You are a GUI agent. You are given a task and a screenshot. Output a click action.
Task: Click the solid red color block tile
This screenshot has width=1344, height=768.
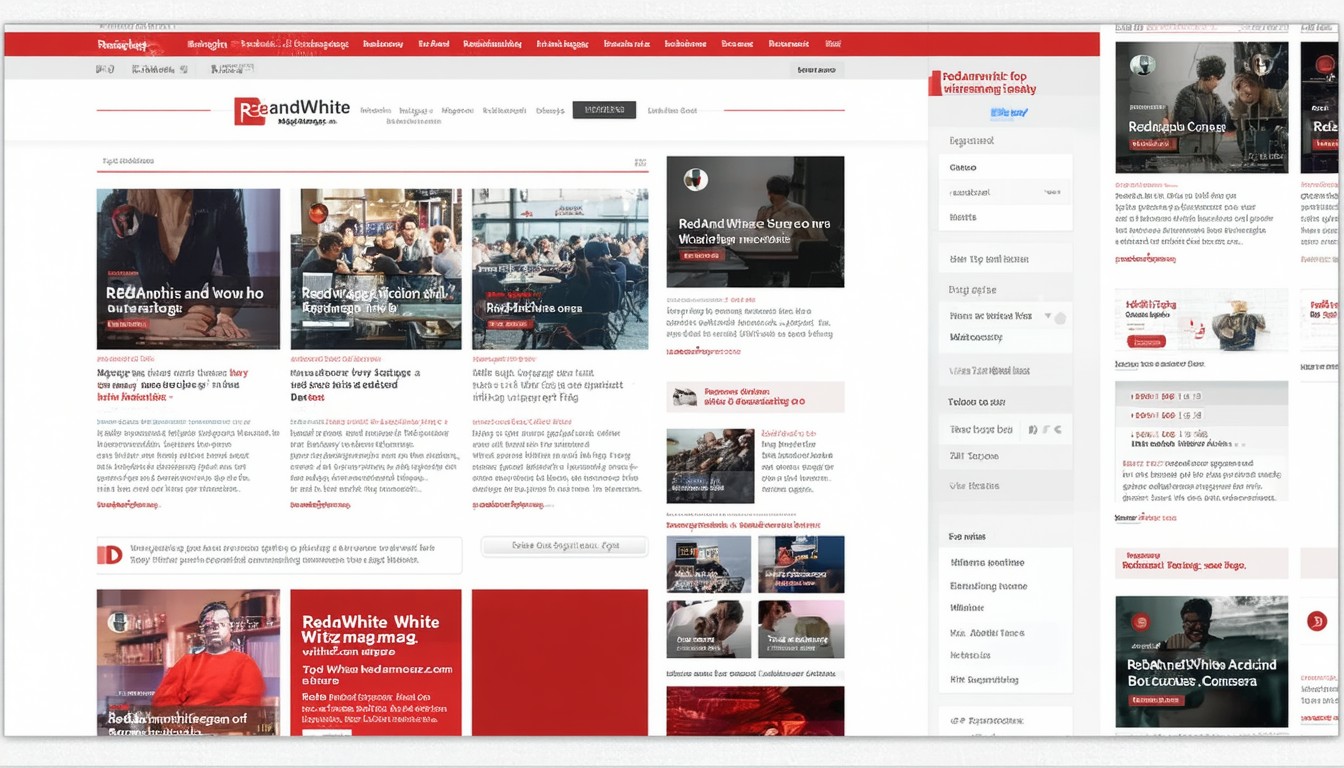559,662
